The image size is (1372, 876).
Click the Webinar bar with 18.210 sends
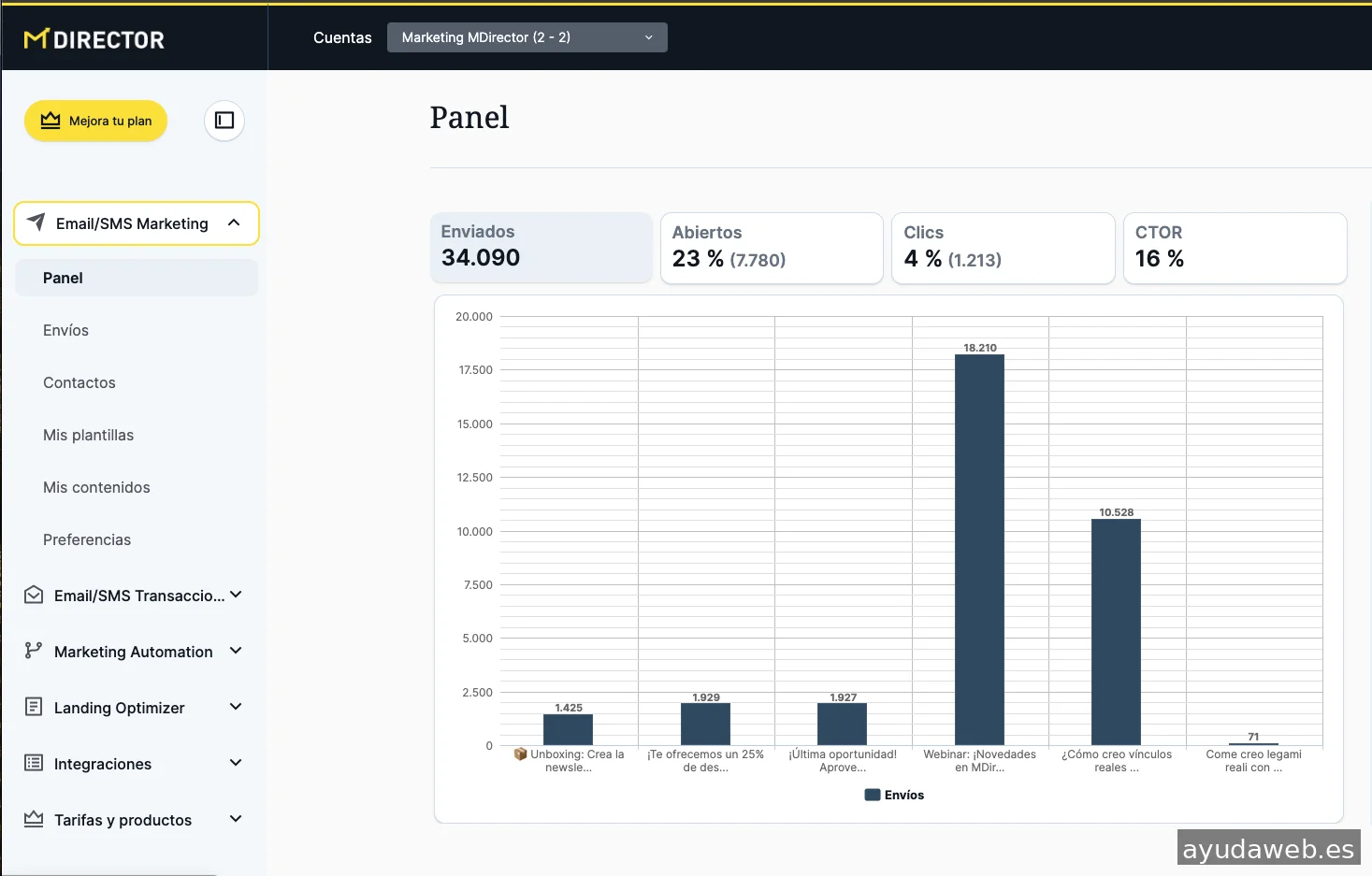coord(979,550)
